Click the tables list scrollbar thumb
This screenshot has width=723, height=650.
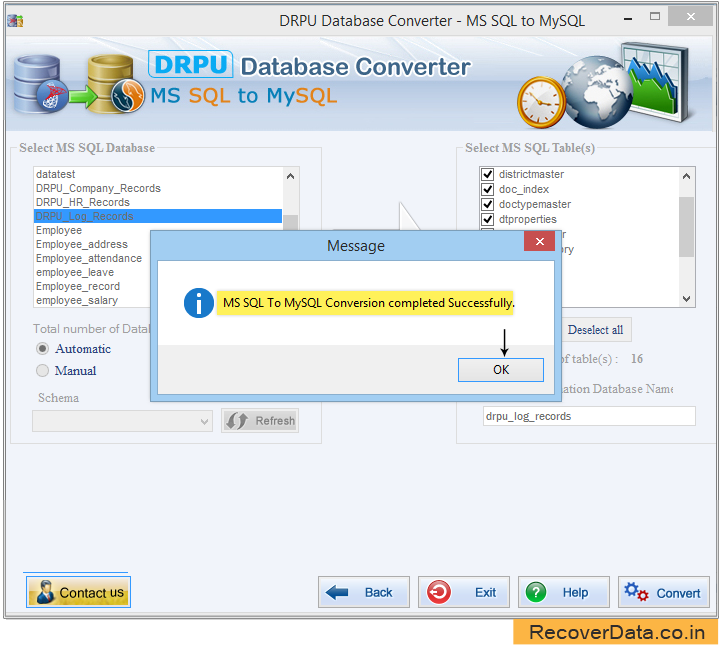[686, 227]
